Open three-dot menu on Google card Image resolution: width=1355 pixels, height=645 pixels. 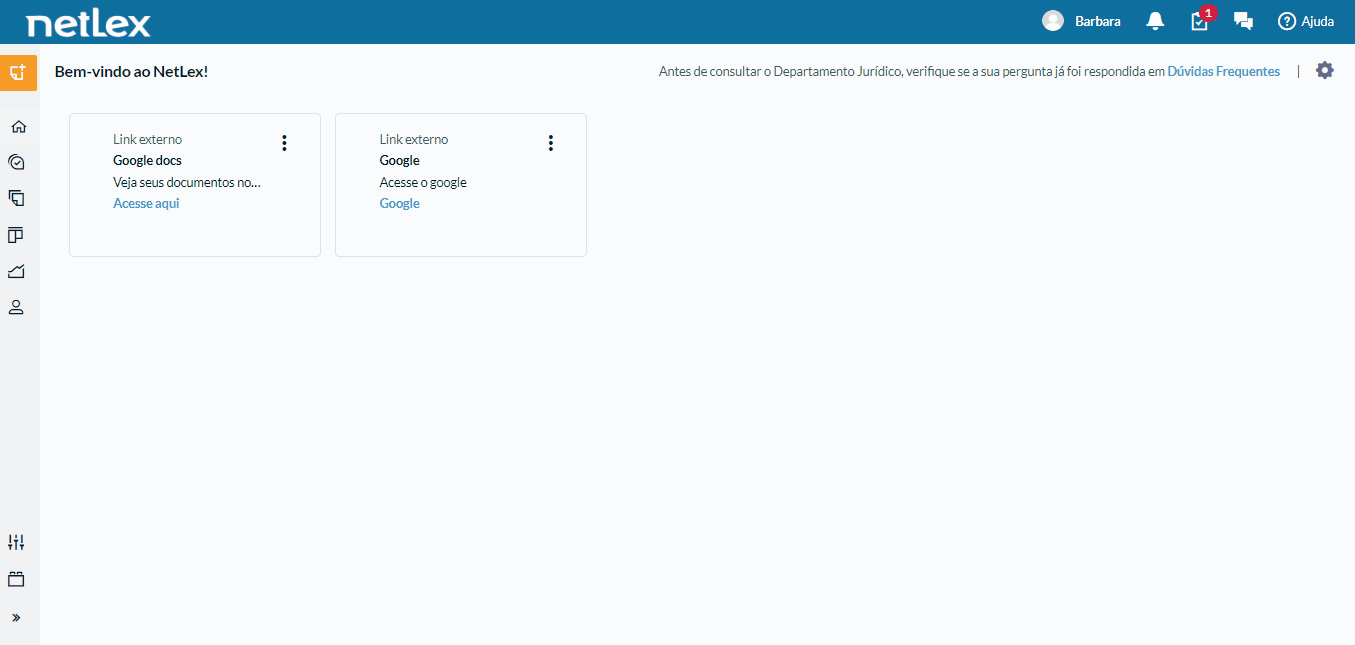(x=550, y=143)
